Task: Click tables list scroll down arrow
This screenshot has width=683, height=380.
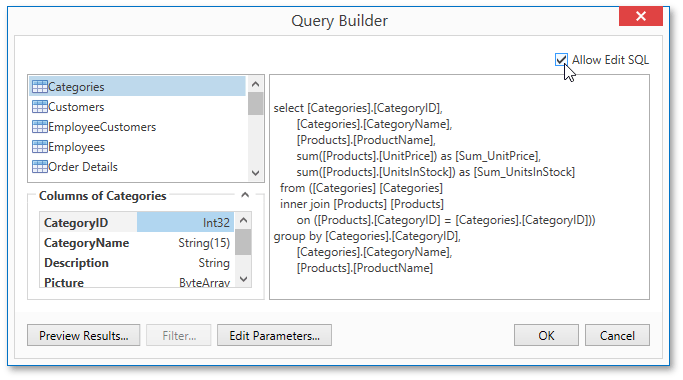Action: coord(256,173)
